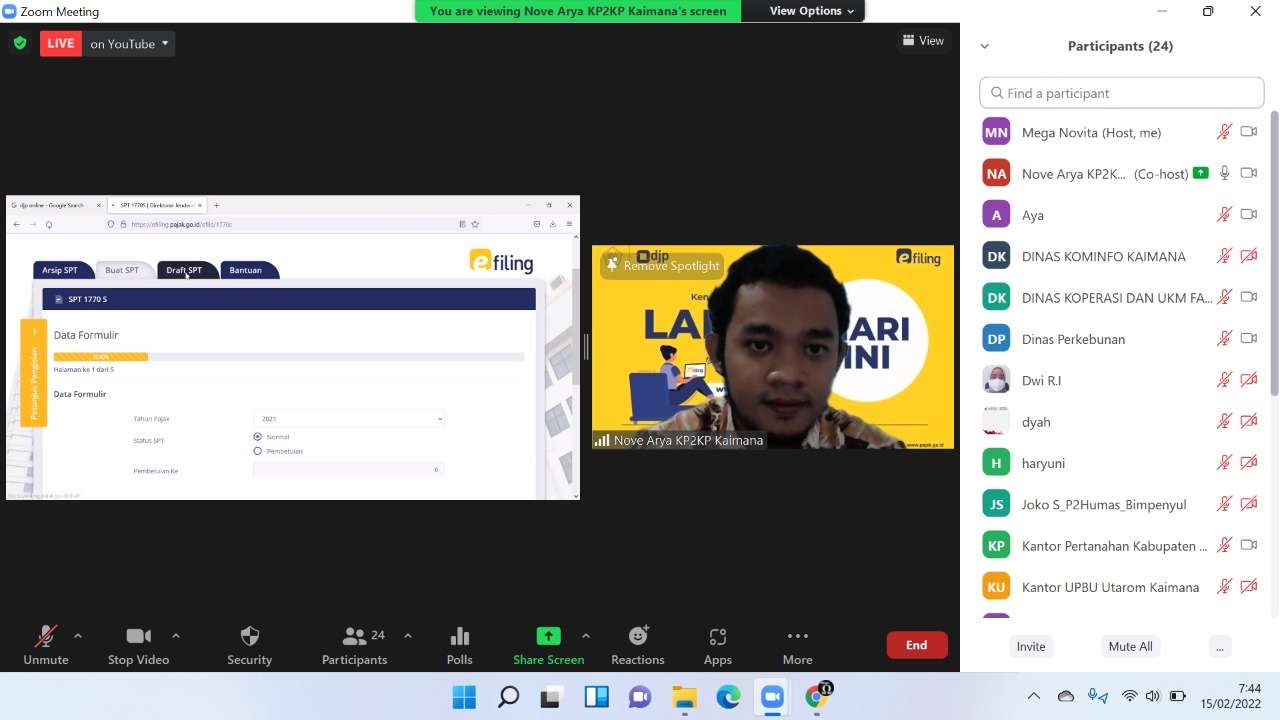Click the Find a participant search field

point(1122,93)
